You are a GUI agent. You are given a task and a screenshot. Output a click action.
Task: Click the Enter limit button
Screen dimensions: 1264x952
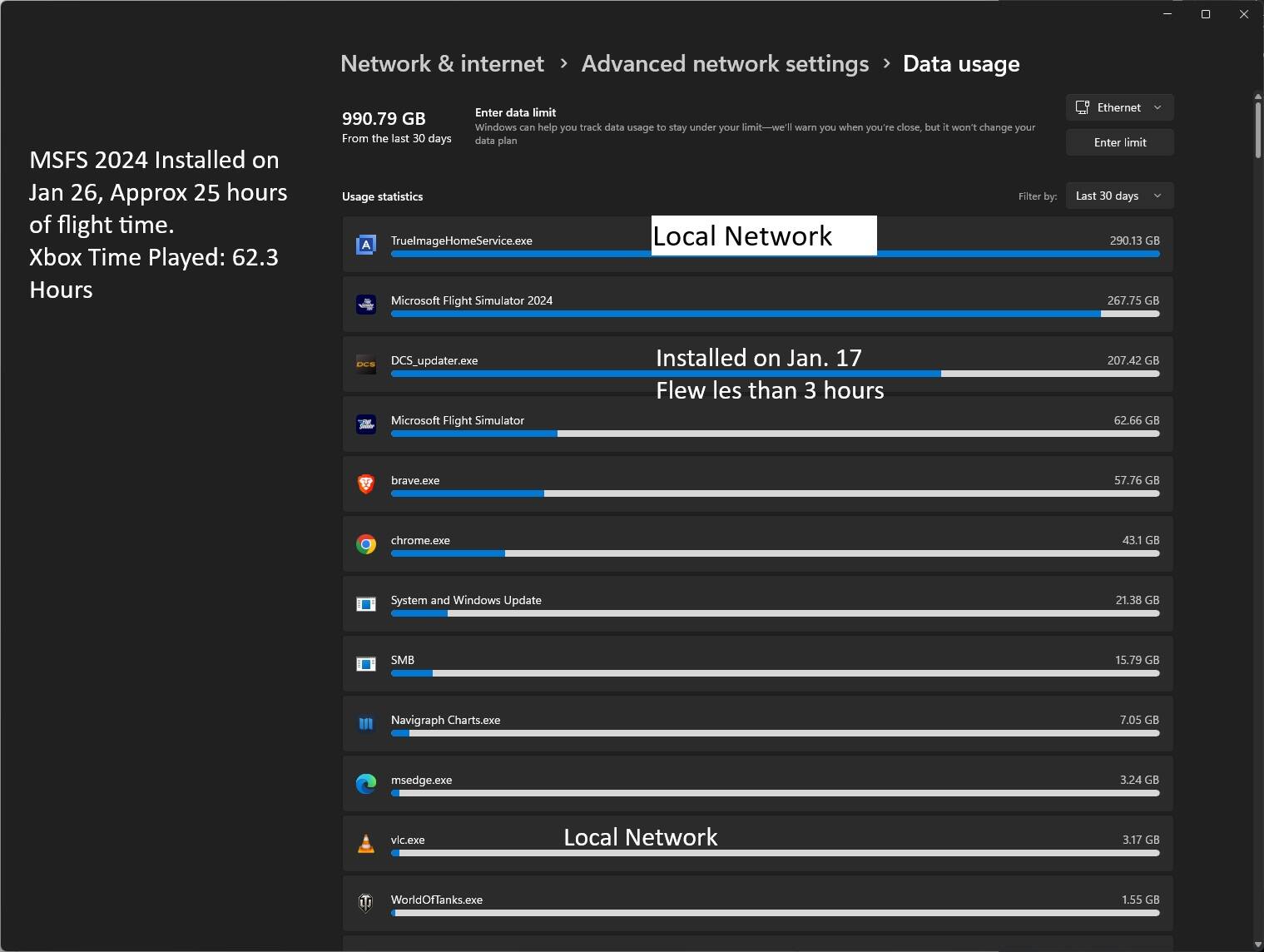pos(1119,142)
